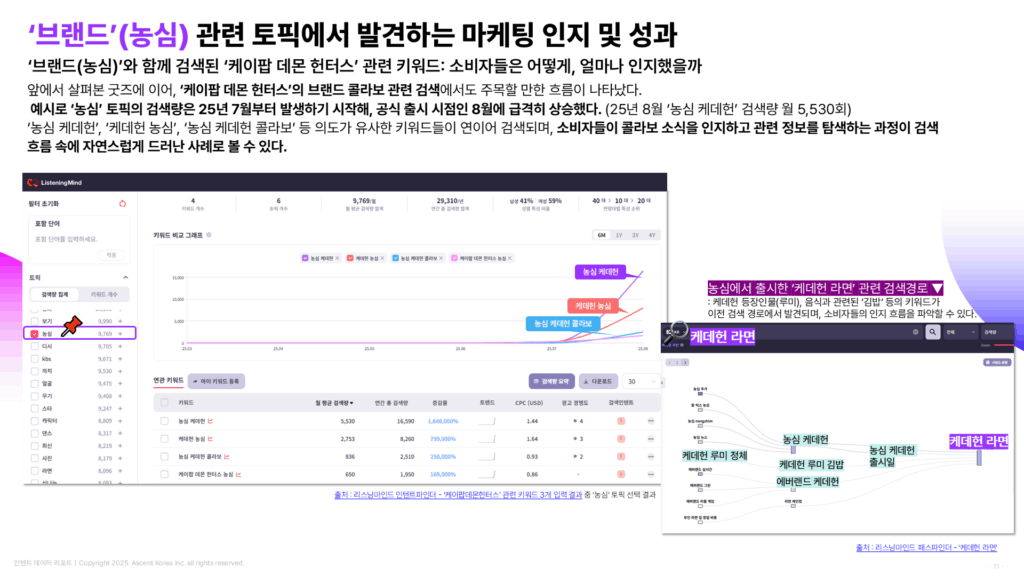1024x576 pixels.
Task: Open the 전체 dropdown in path finder header
Action: (959, 331)
